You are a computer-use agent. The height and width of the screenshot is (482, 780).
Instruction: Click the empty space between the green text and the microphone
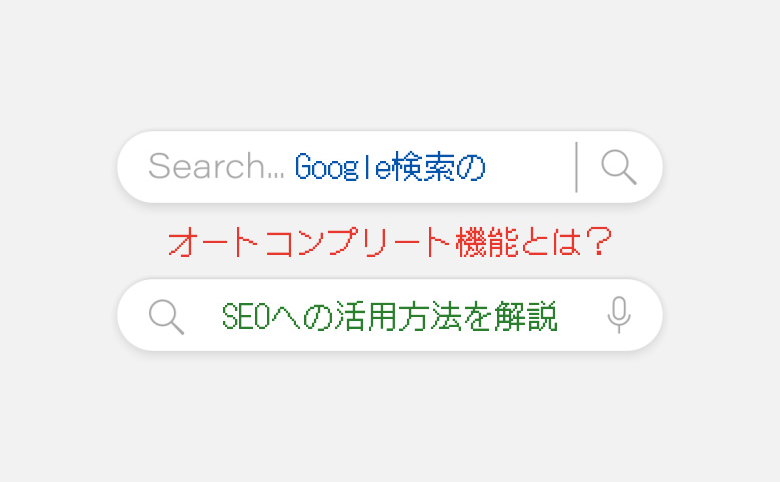[x=582, y=316]
